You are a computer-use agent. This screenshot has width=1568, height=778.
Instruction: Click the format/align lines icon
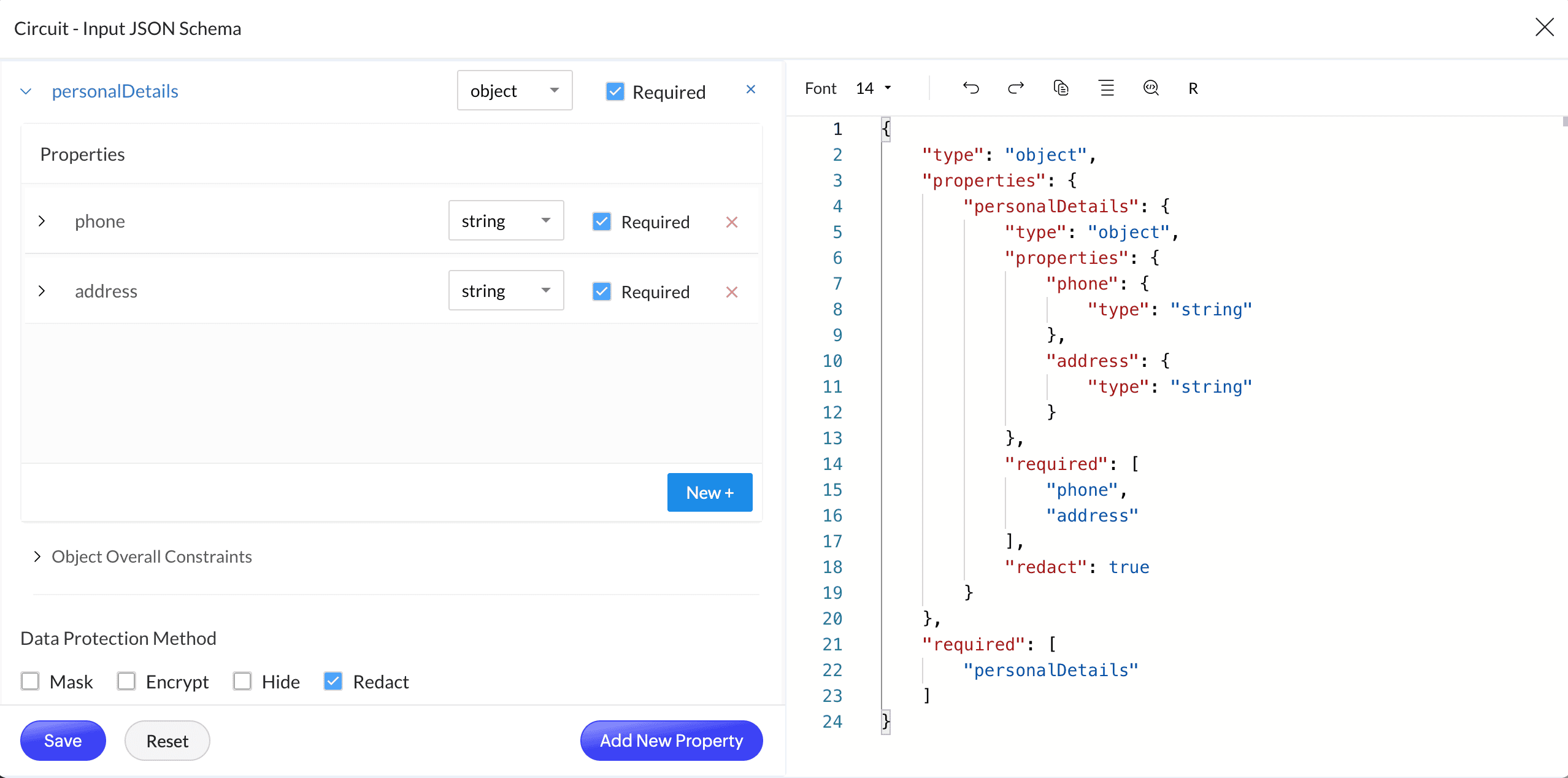[1106, 88]
